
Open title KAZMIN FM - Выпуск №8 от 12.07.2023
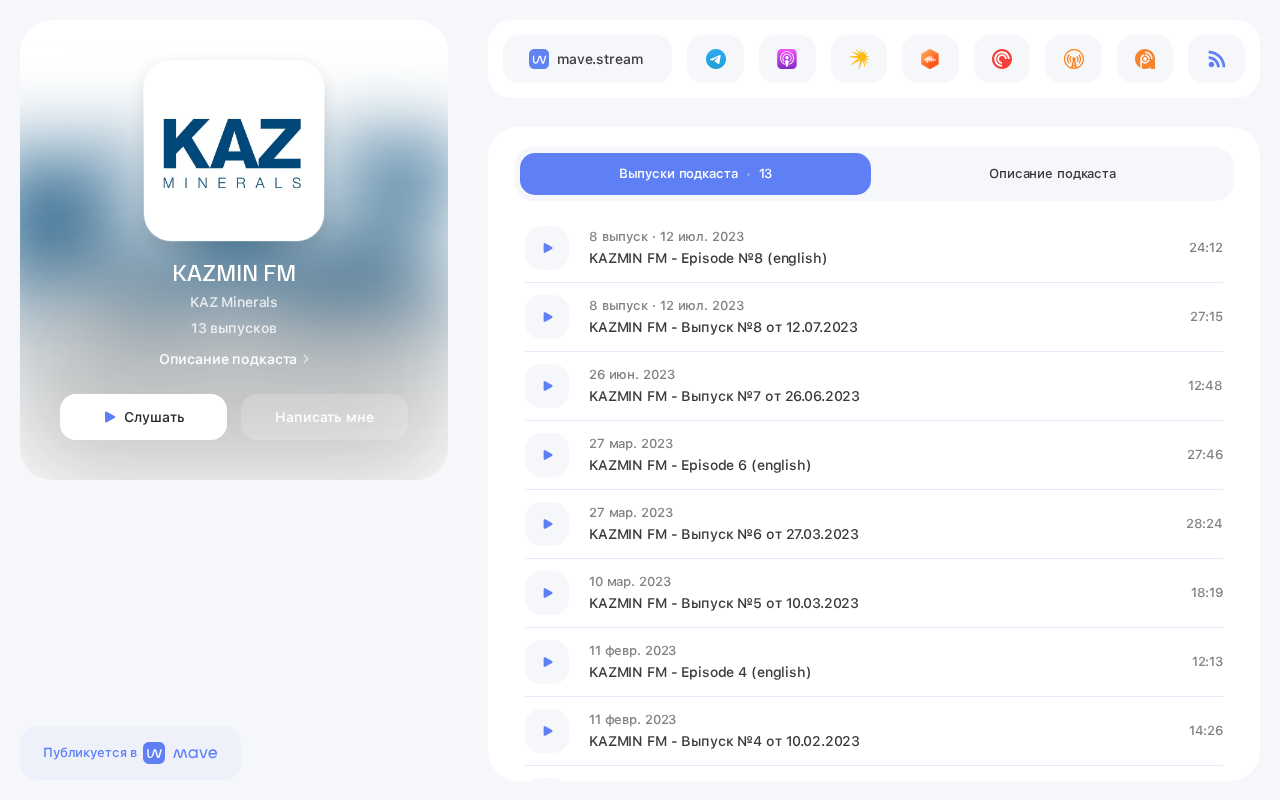pos(723,327)
